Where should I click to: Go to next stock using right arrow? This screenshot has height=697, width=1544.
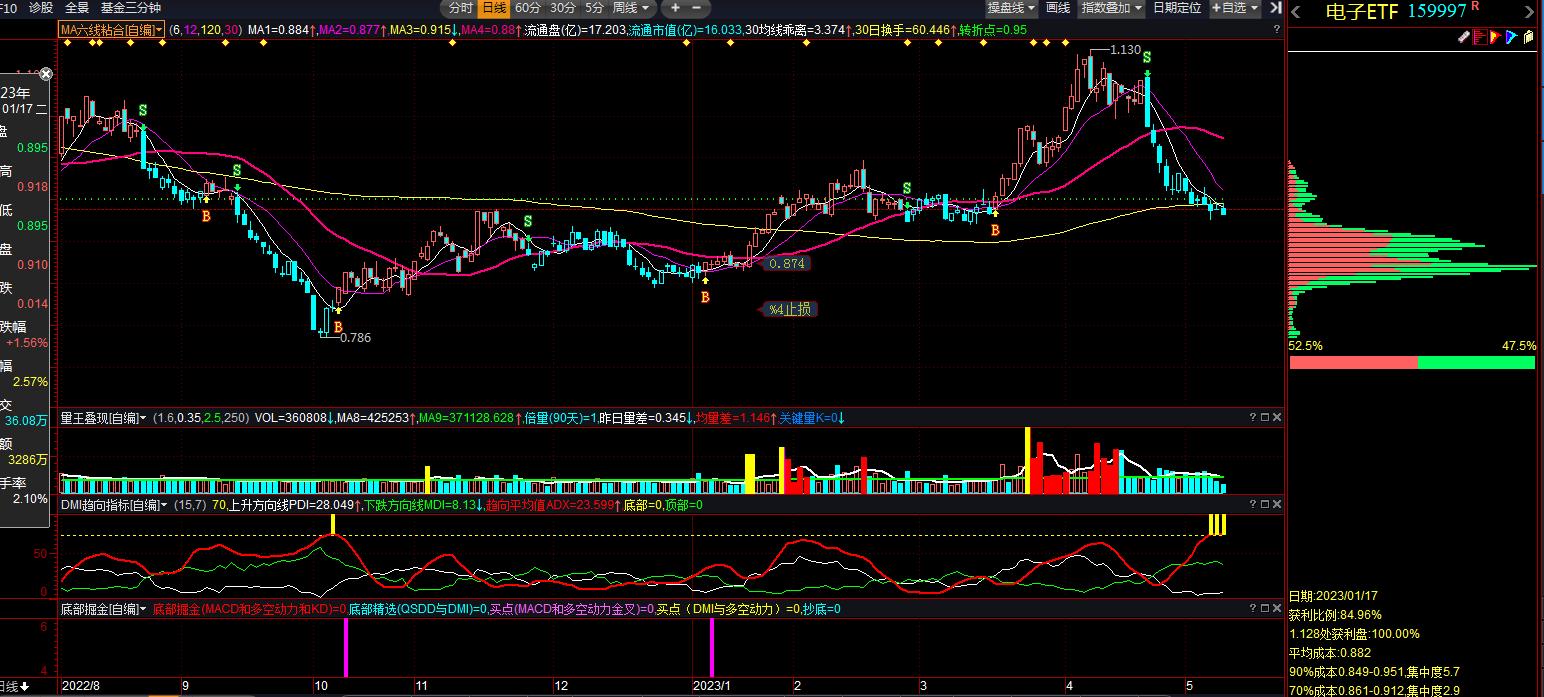click(x=1531, y=12)
